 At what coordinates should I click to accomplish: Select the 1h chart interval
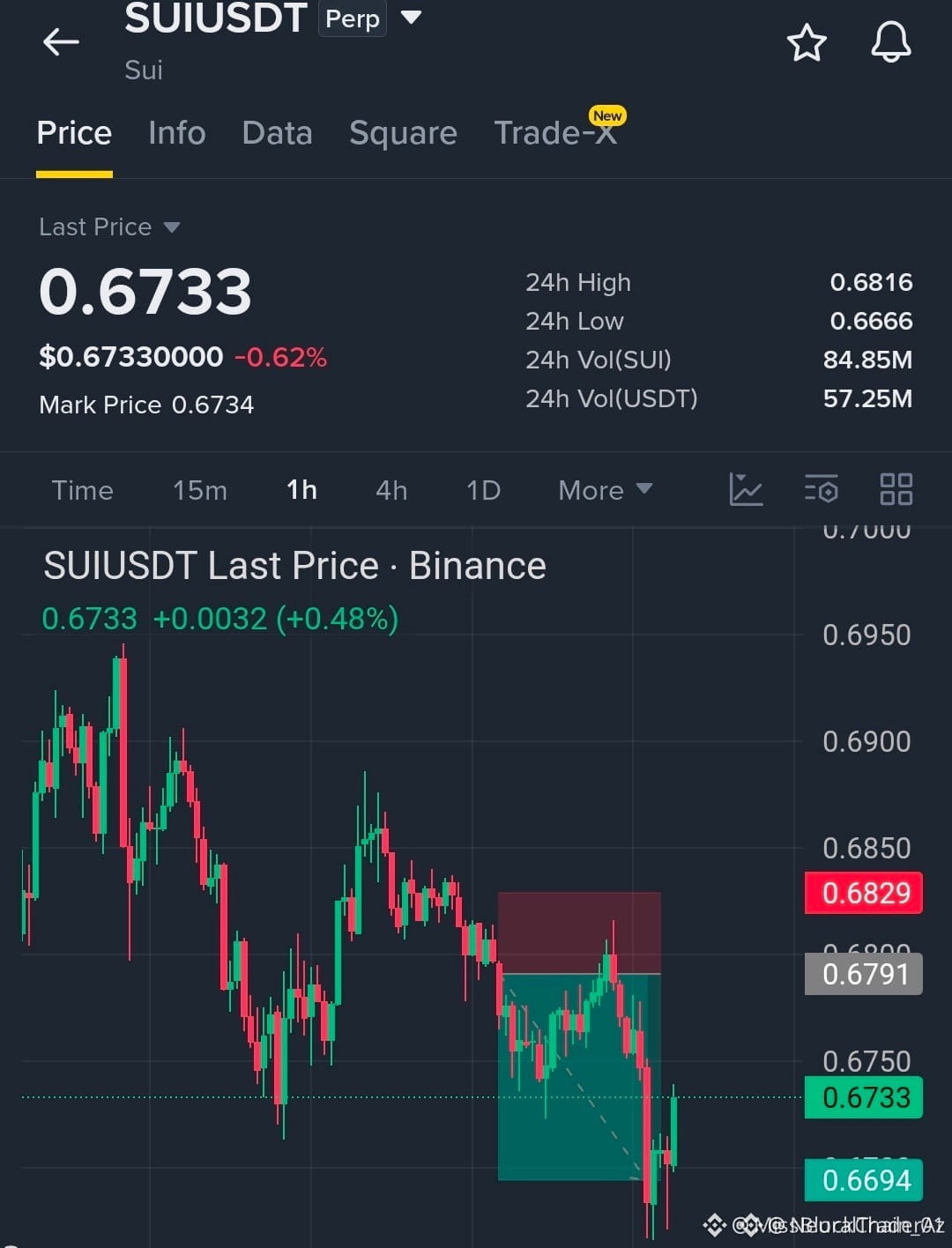tap(301, 490)
